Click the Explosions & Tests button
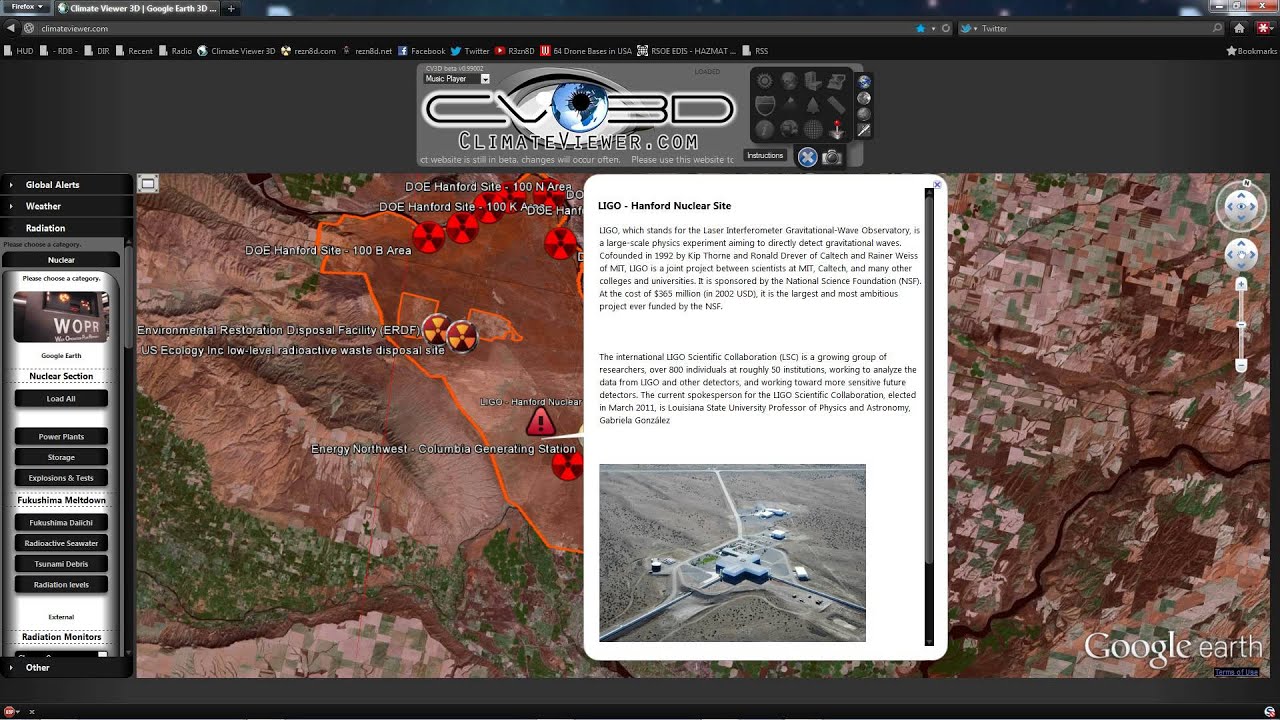The width and height of the screenshot is (1280, 720). [x=61, y=478]
